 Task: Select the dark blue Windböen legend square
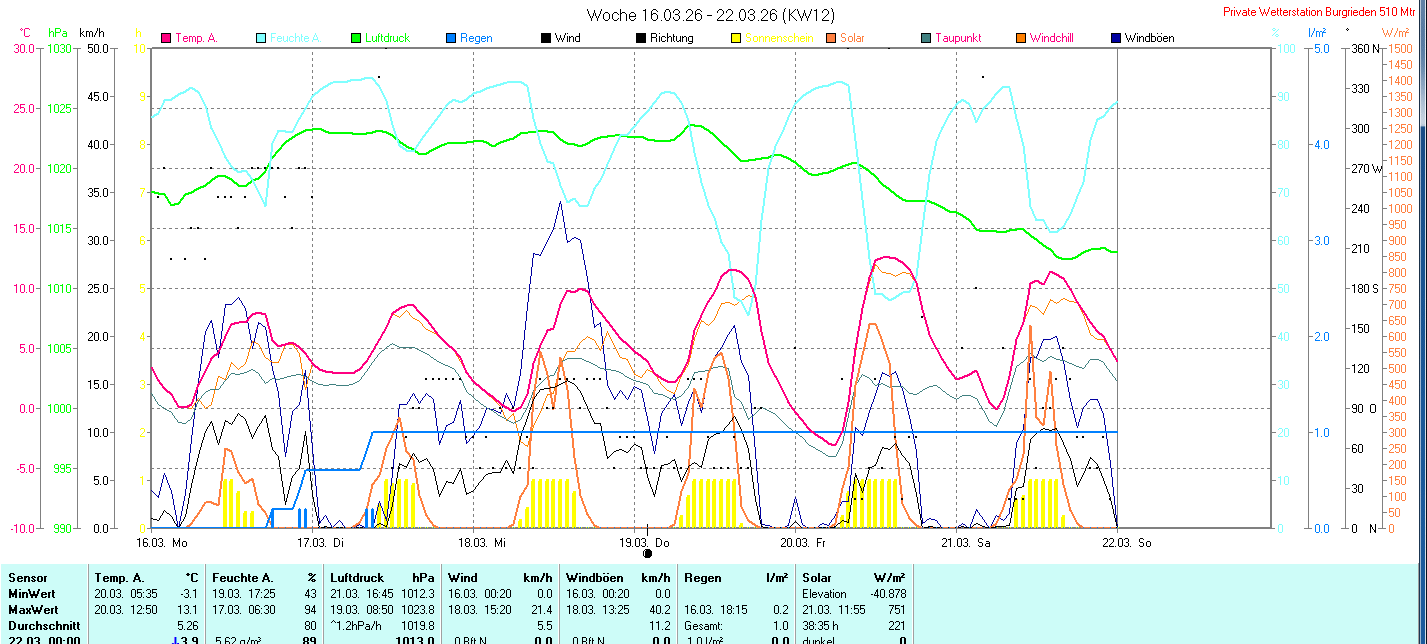(x=1116, y=38)
